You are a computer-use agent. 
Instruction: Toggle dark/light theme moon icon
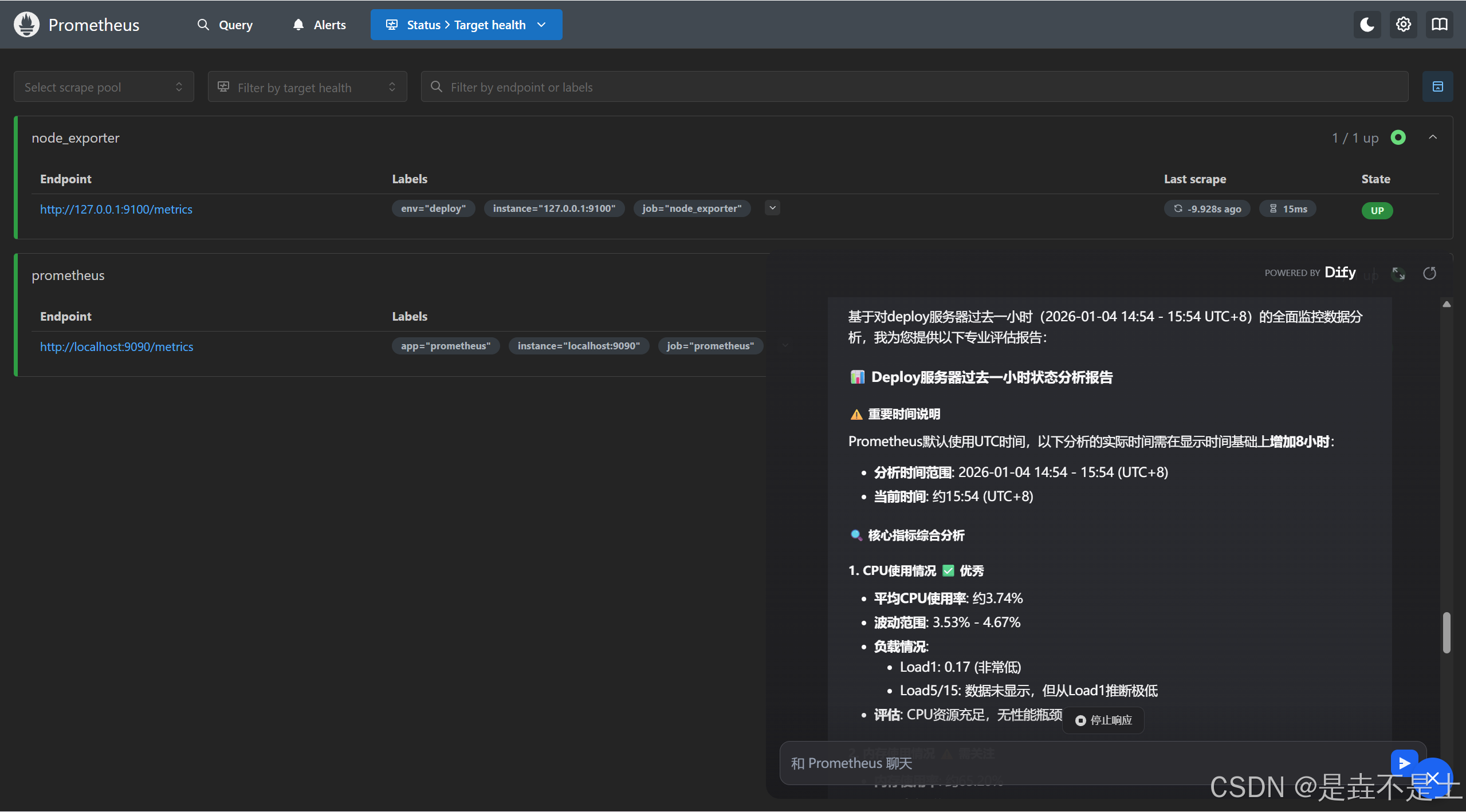1367,25
